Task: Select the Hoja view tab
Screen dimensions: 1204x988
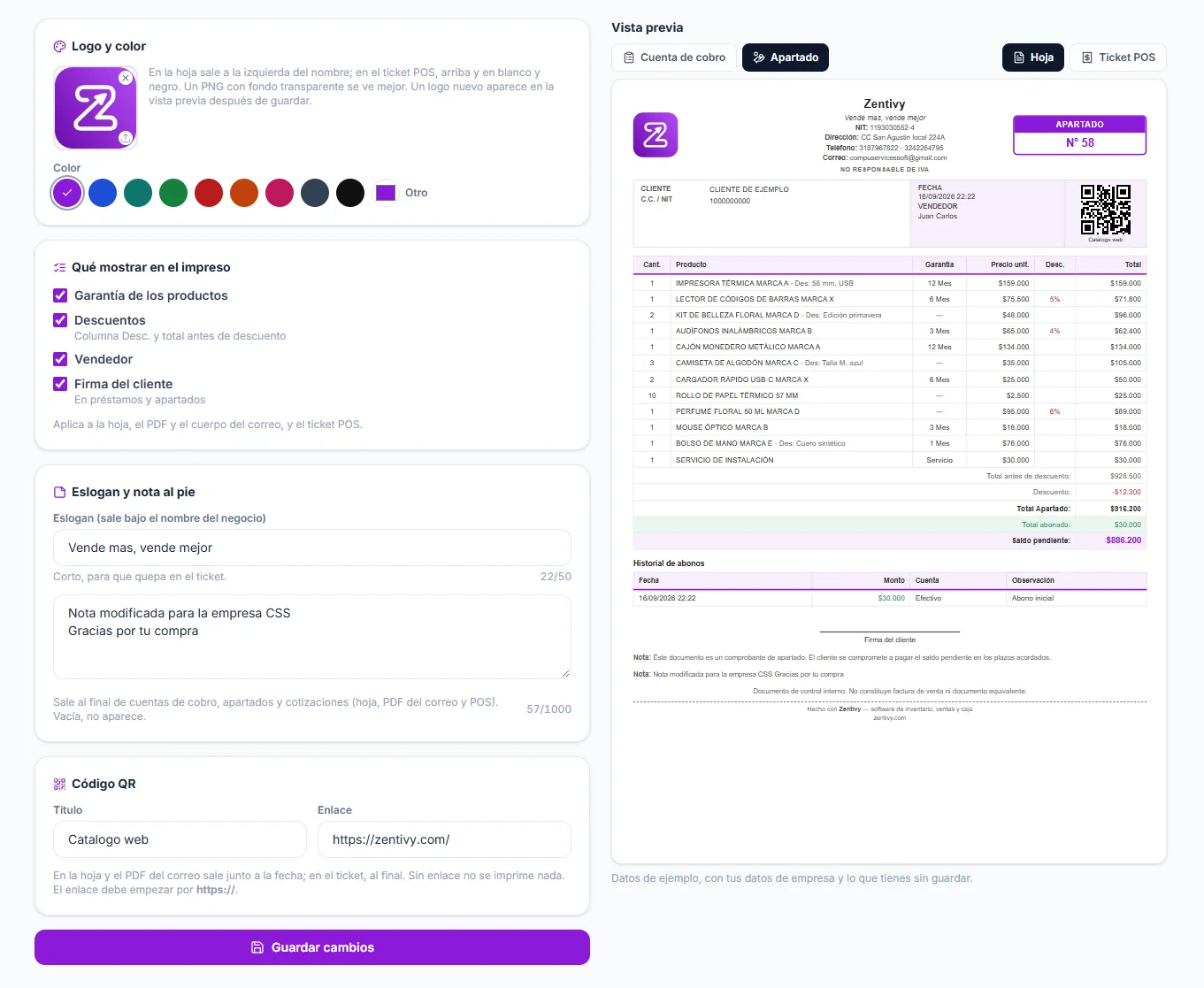Action: click(x=1032, y=57)
